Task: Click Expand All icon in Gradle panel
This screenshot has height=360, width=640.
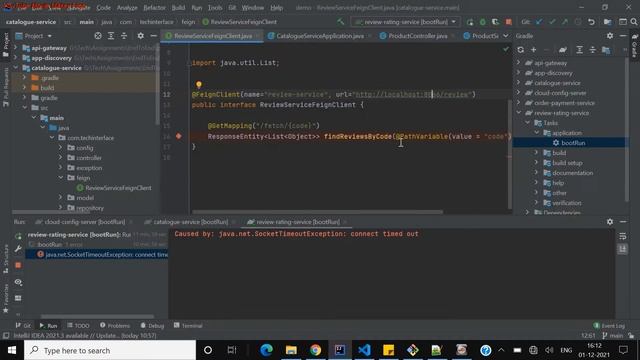Action: coord(579,50)
